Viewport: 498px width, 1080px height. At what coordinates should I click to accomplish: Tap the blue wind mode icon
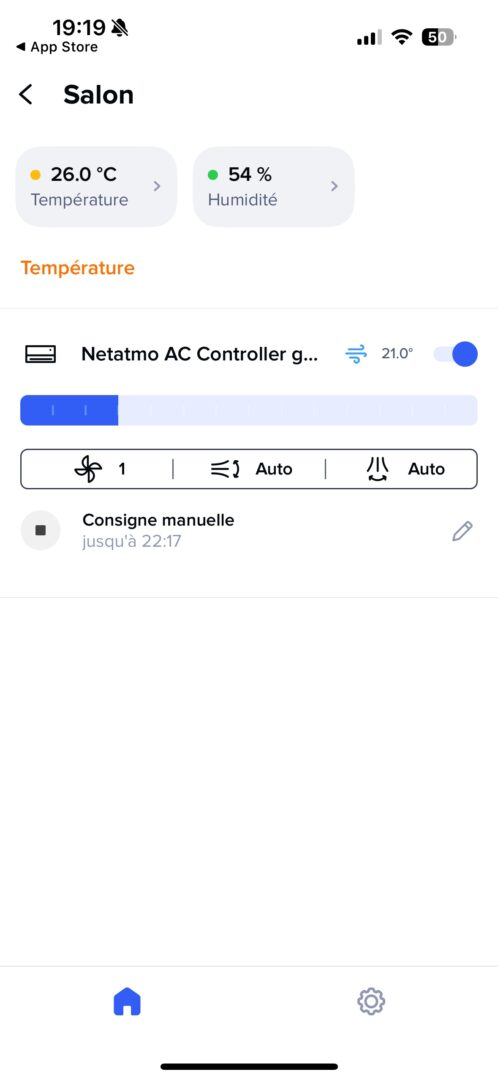coord(356,354)
